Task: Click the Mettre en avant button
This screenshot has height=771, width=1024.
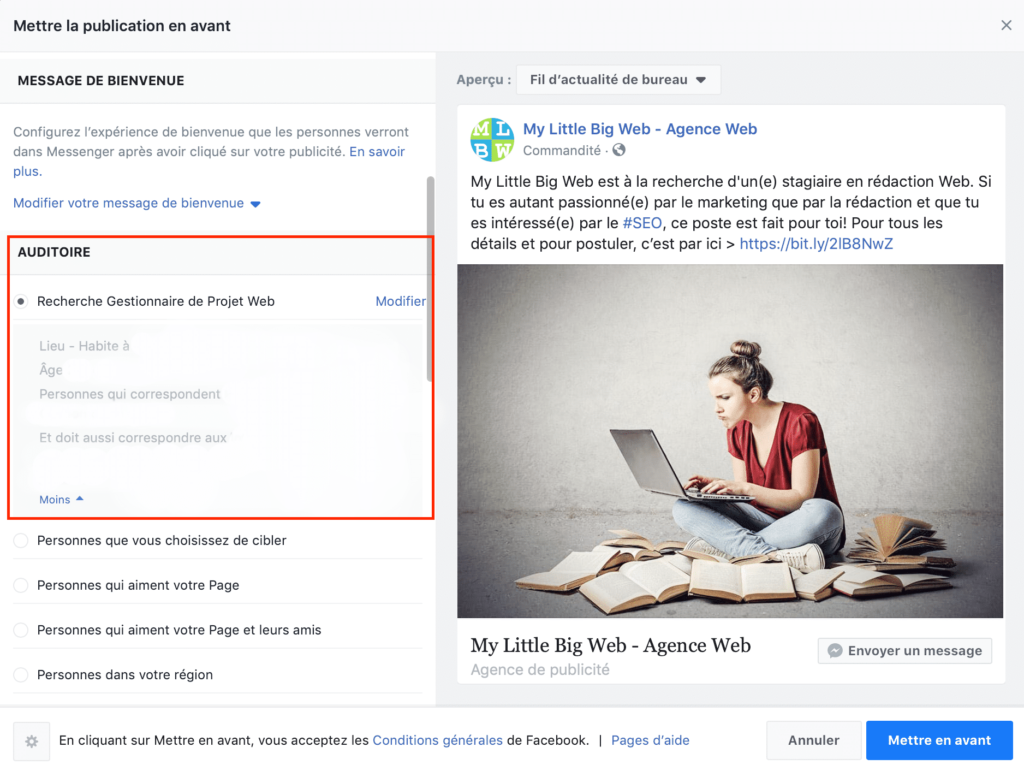Action: [939, 740]
